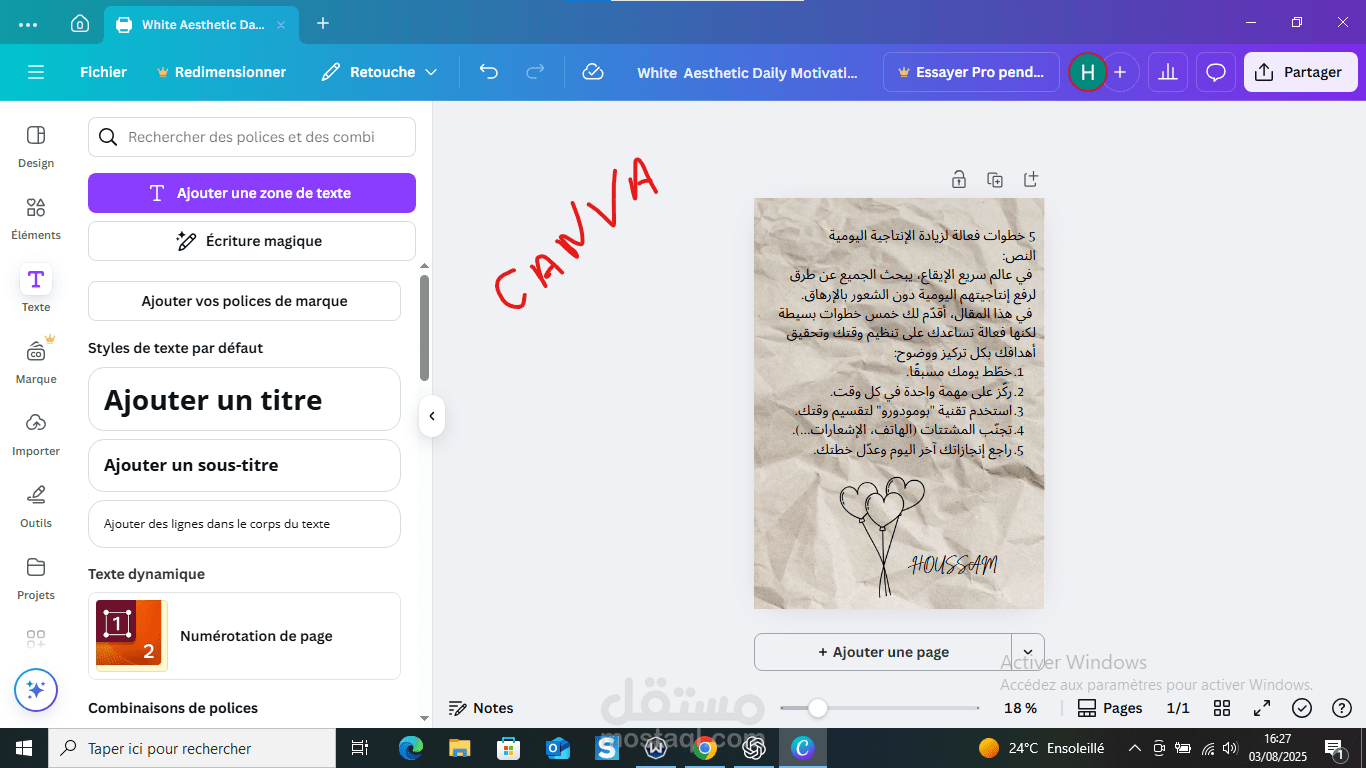Open Google Chrome from the taskbar

pyautogui.click(x=705, y=748)
